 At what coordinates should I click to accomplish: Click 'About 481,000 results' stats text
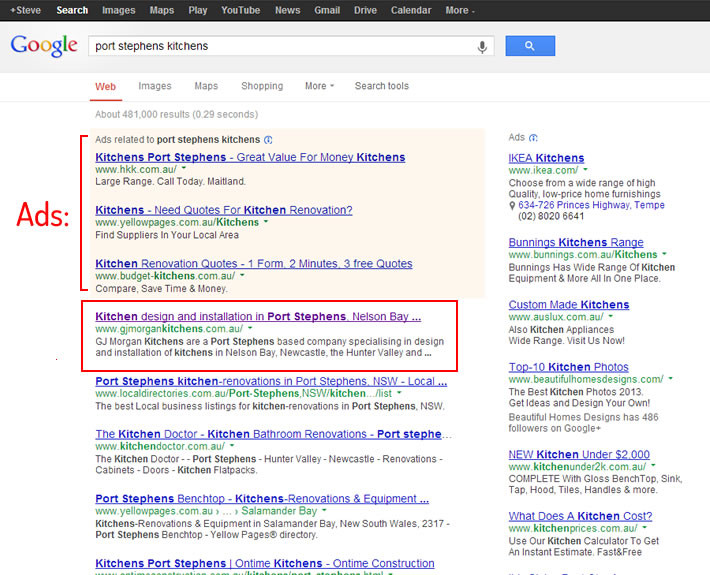[176, 115]
